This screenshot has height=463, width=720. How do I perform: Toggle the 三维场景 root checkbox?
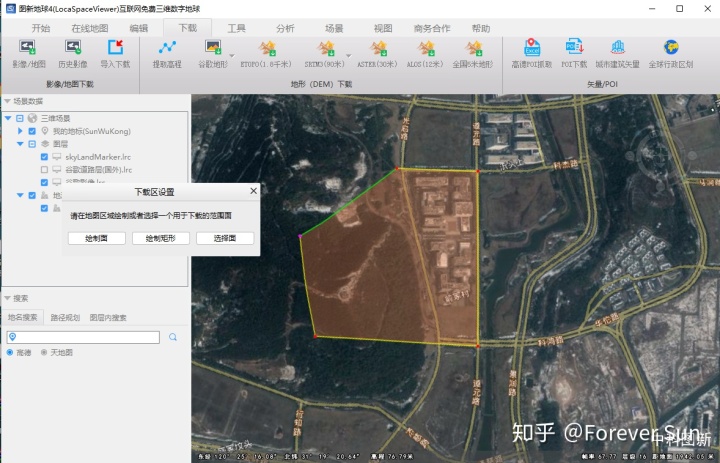tap(20, 118)
